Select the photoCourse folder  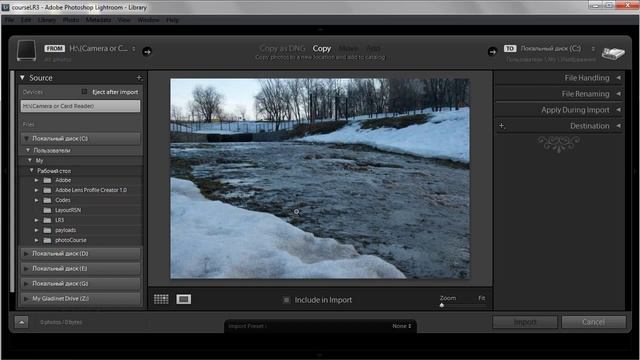(71, 240)
